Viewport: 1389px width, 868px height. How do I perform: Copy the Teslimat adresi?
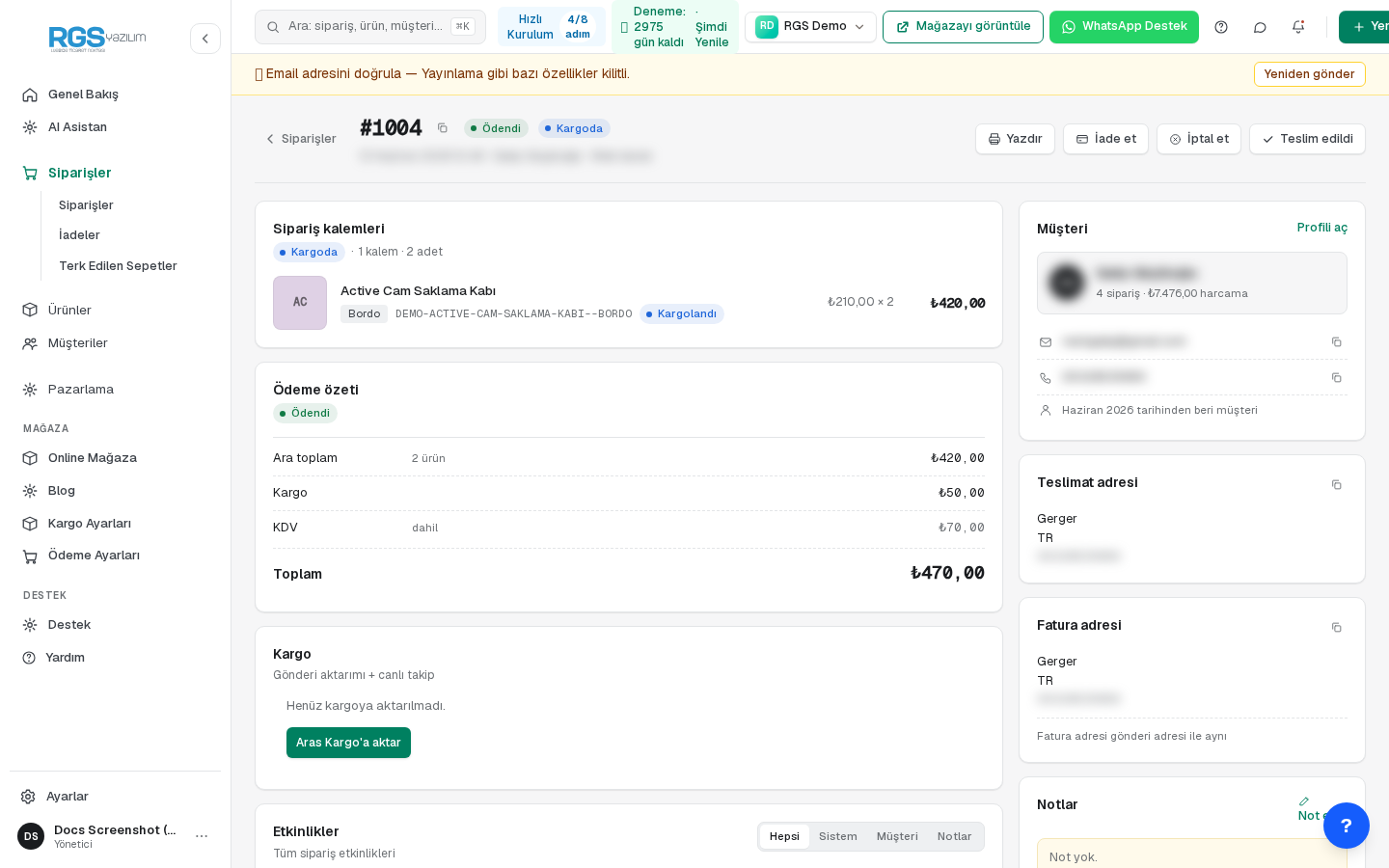click(1336, 485)
